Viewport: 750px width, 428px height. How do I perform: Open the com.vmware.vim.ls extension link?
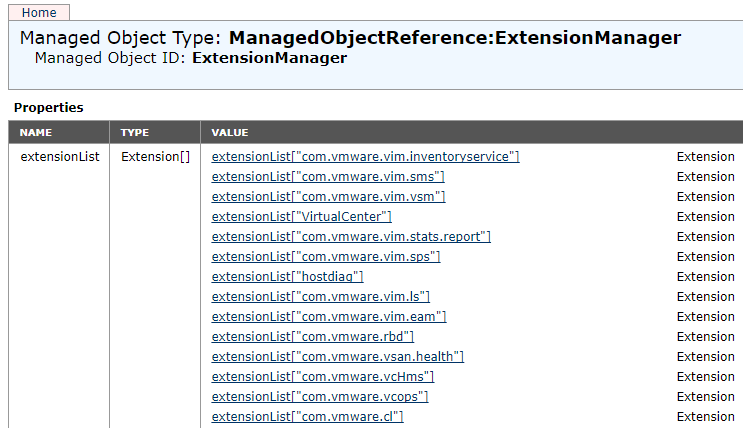point(321,297)
